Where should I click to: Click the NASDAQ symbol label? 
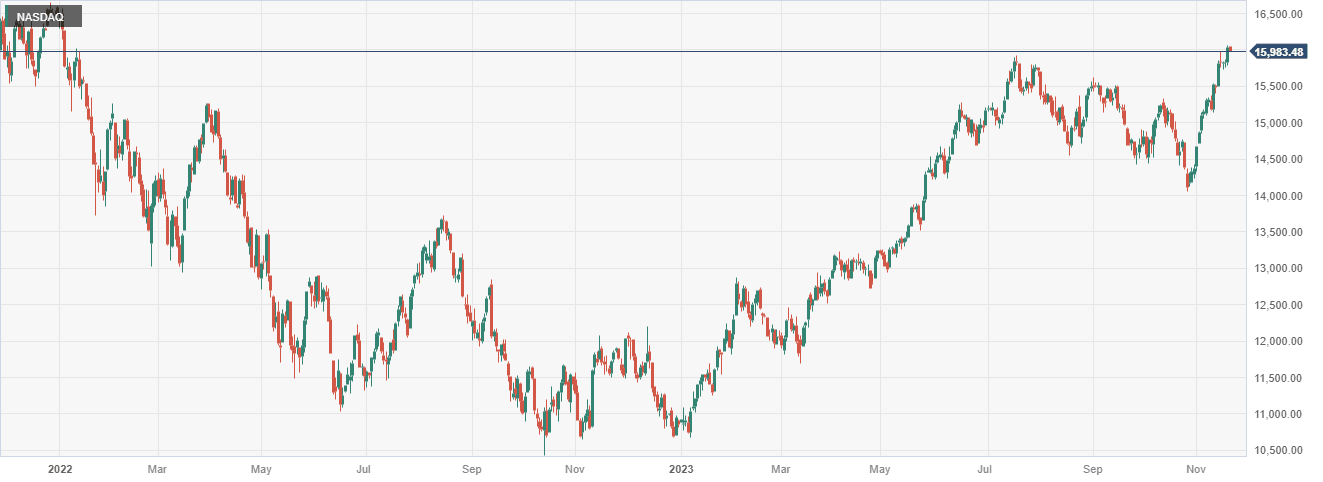[43, 17]
